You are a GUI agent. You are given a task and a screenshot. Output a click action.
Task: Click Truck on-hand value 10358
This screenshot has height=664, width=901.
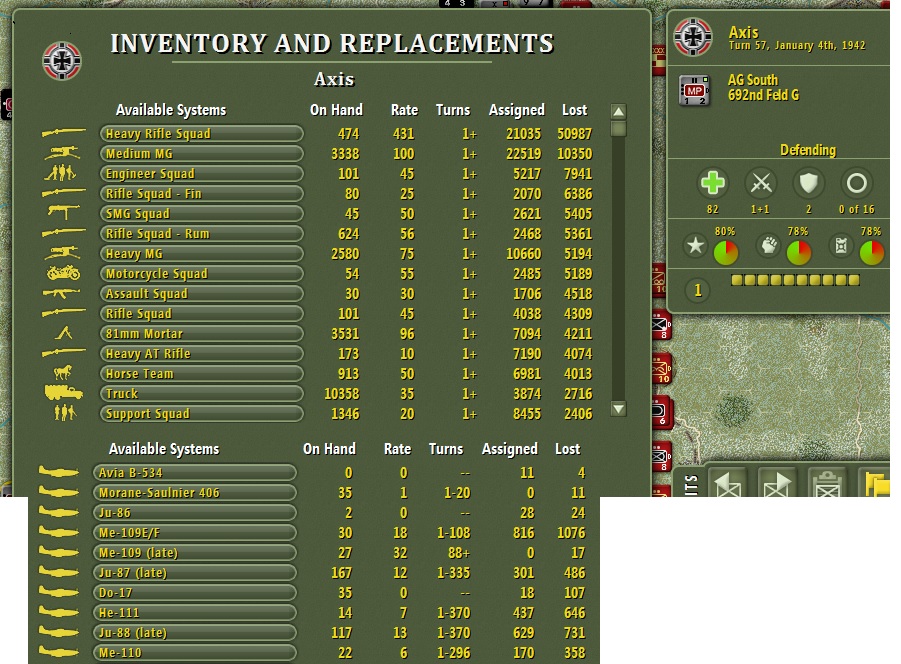[342, 394]
